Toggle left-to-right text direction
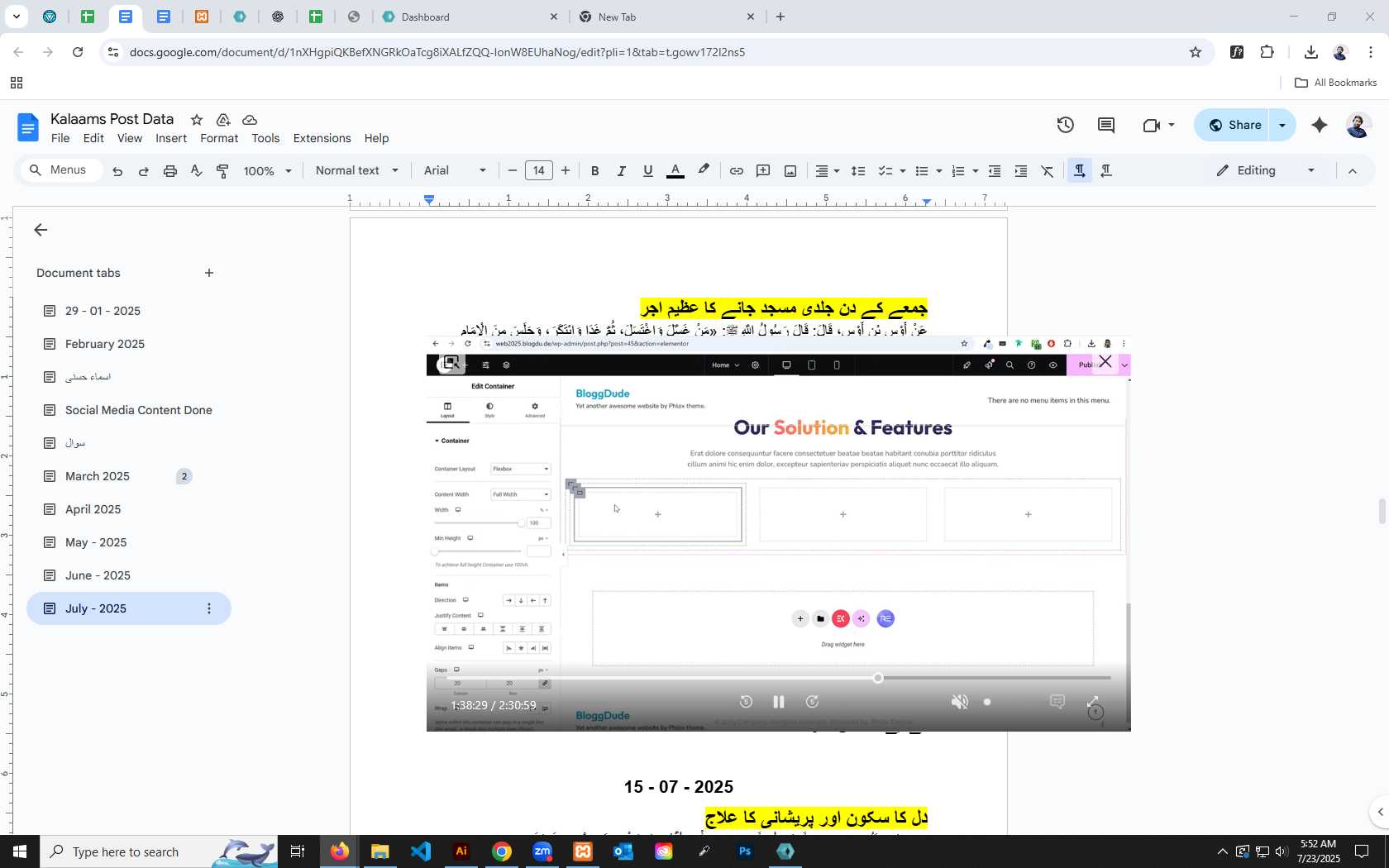 pyautogui.click(x=1079, y=171)
